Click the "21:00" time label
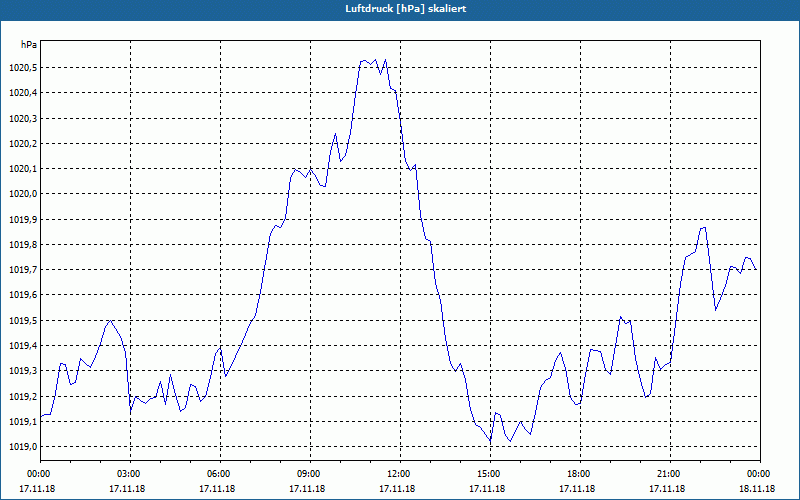Screen dimensions: 800x500 coord(670,473)
